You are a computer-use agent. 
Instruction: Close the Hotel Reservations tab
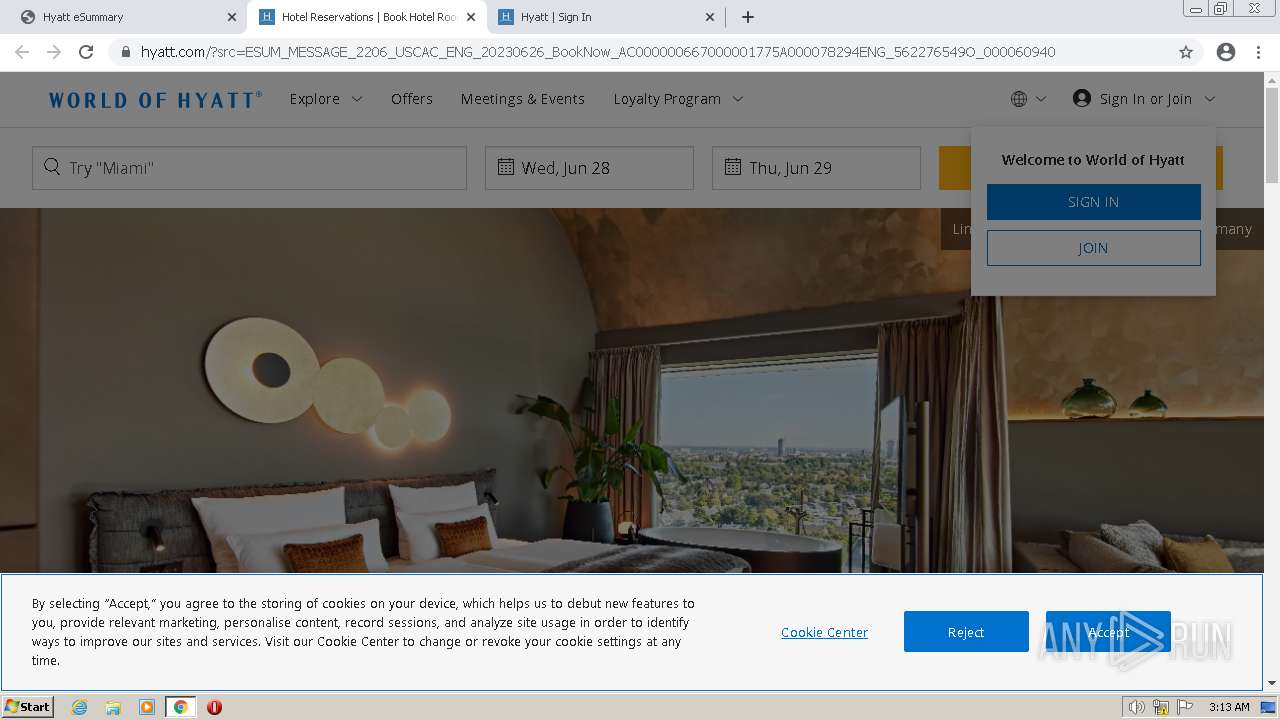[471, 17]
